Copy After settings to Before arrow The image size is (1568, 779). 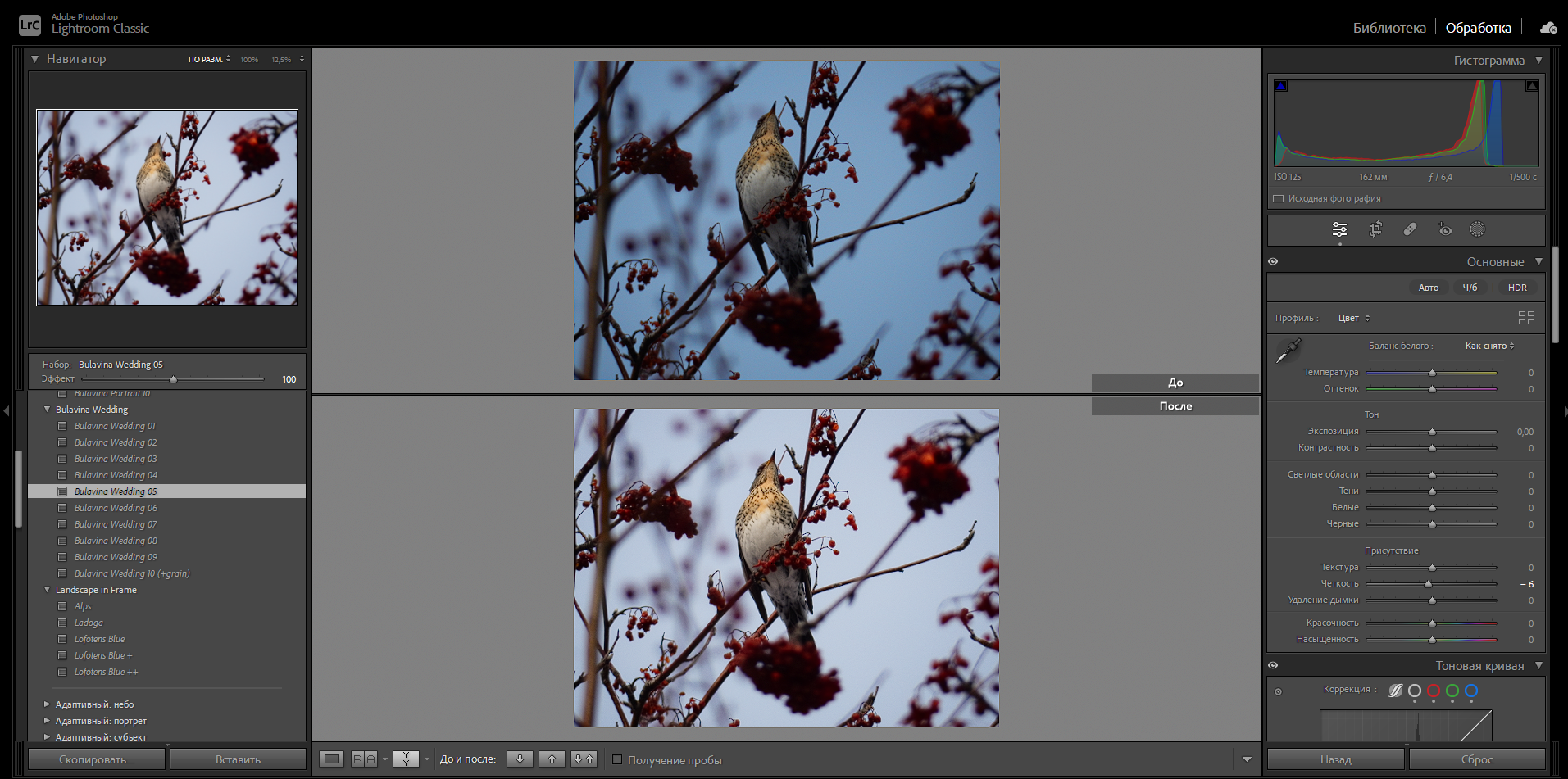pyautogui.click(x=552, y=759)
